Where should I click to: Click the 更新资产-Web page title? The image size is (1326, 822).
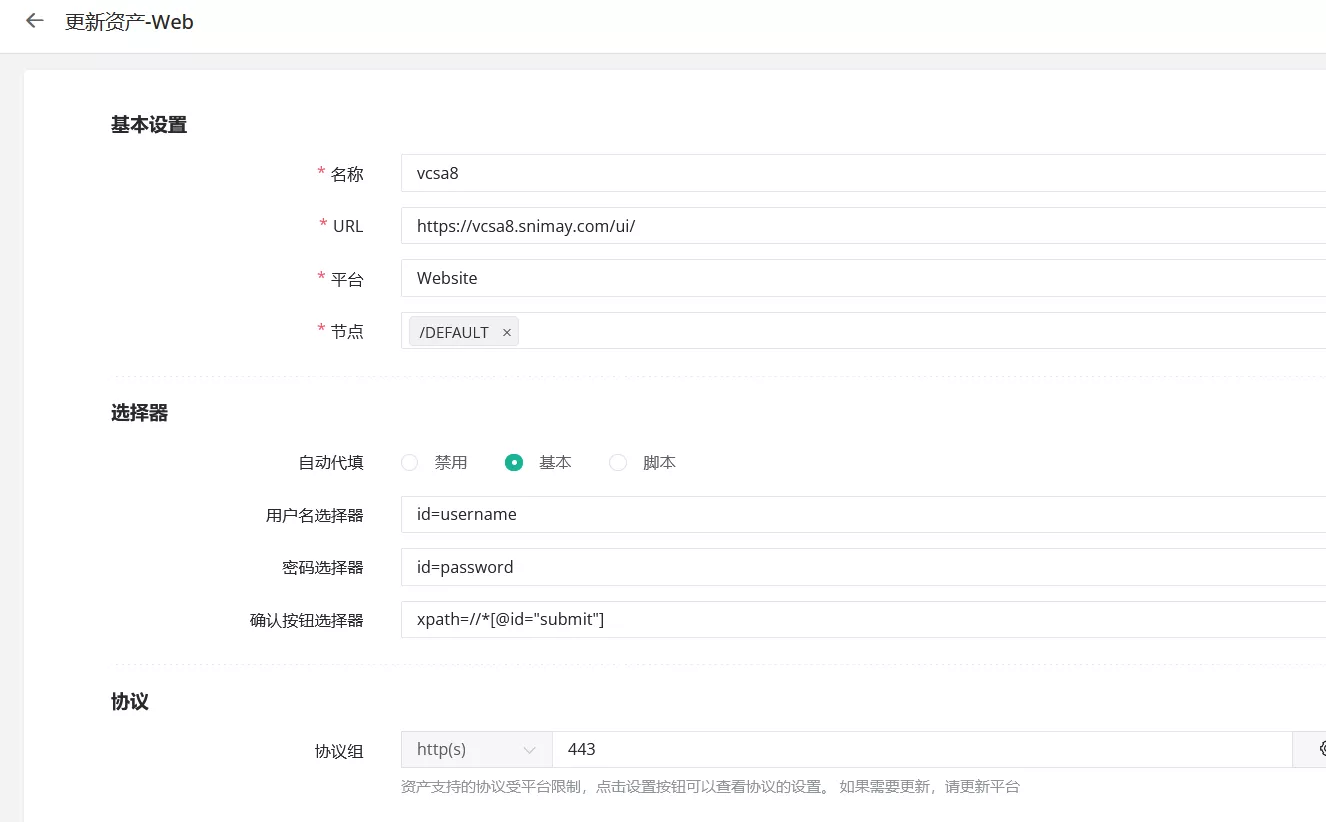[x=129, y=22]
